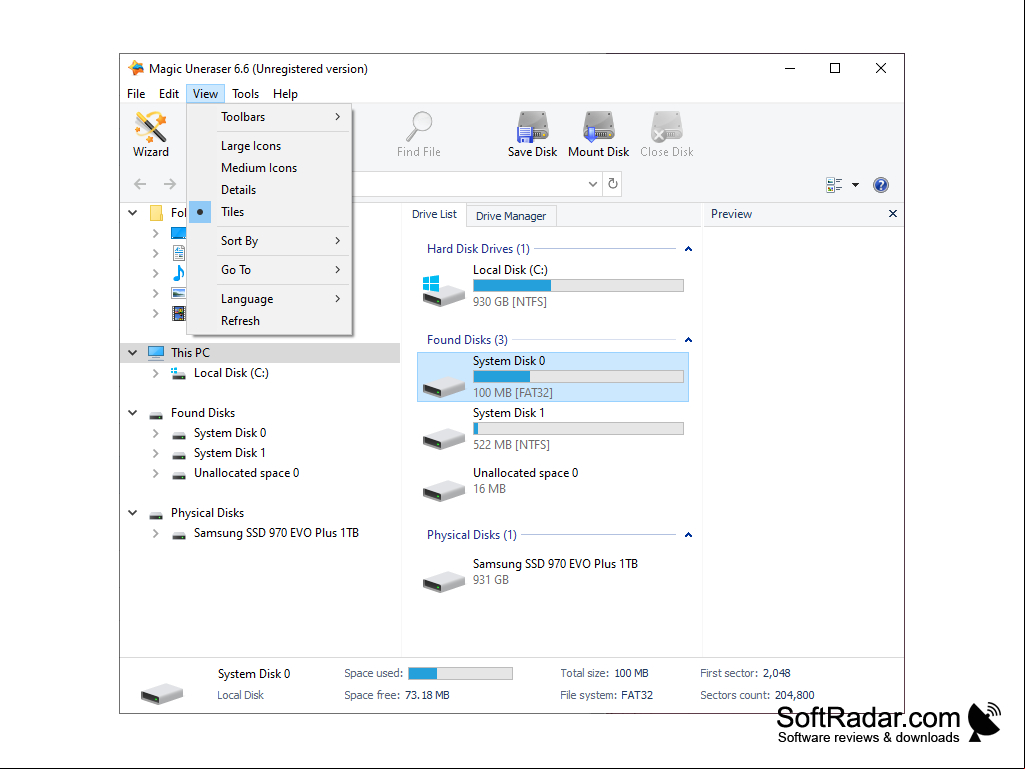Click Refresh in the View menu
The image size is (1025, 769).
tap(269, 321)
